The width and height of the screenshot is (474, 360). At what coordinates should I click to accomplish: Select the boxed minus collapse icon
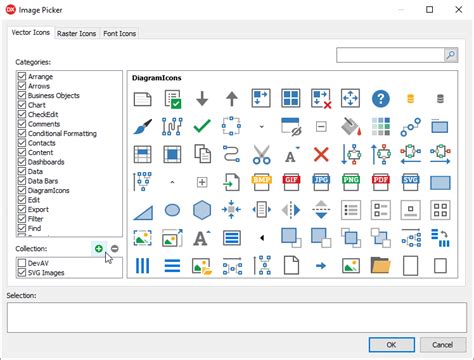pos(321,127)
